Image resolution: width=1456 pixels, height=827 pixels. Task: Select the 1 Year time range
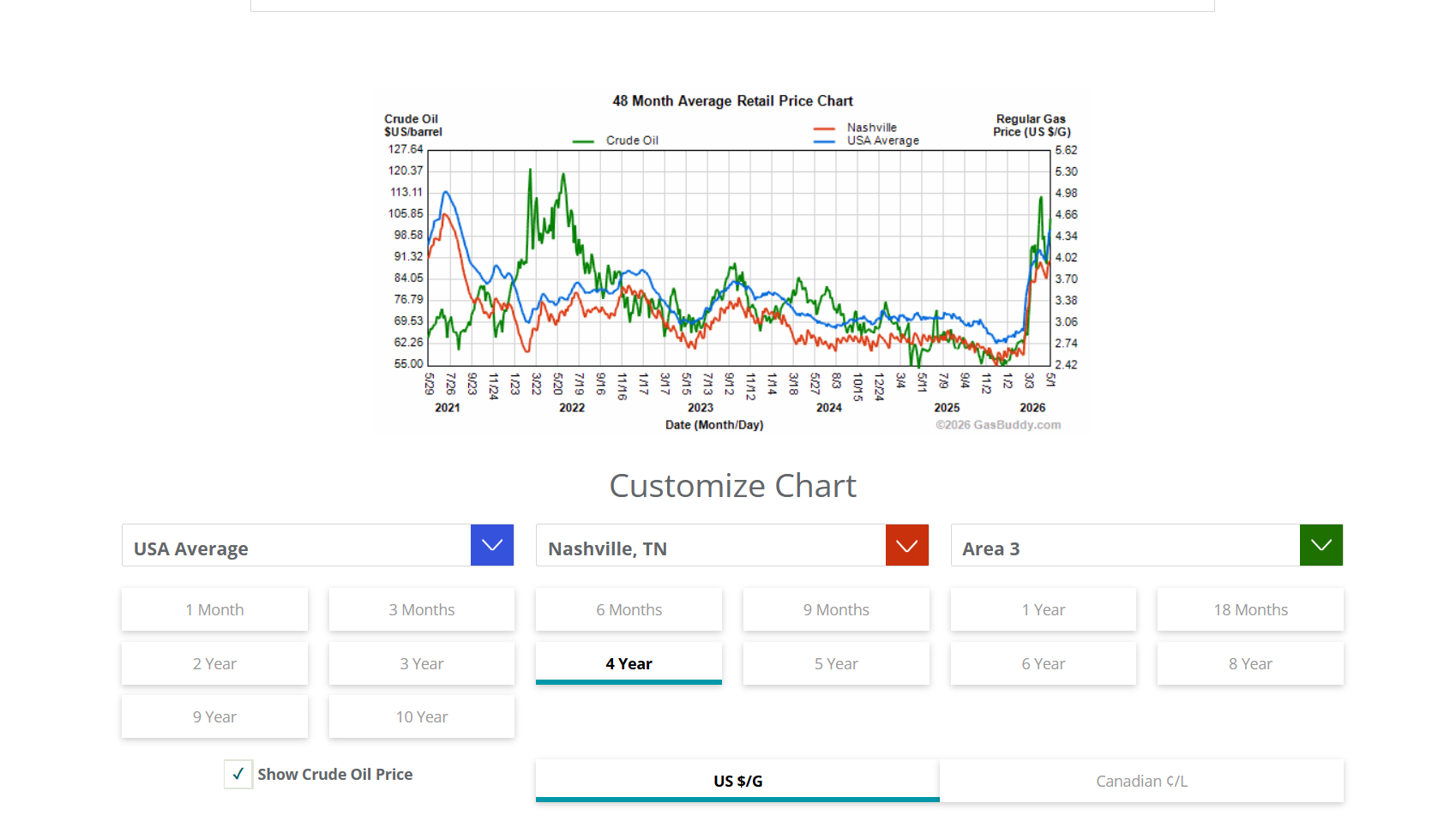(x=1044, y=609)
